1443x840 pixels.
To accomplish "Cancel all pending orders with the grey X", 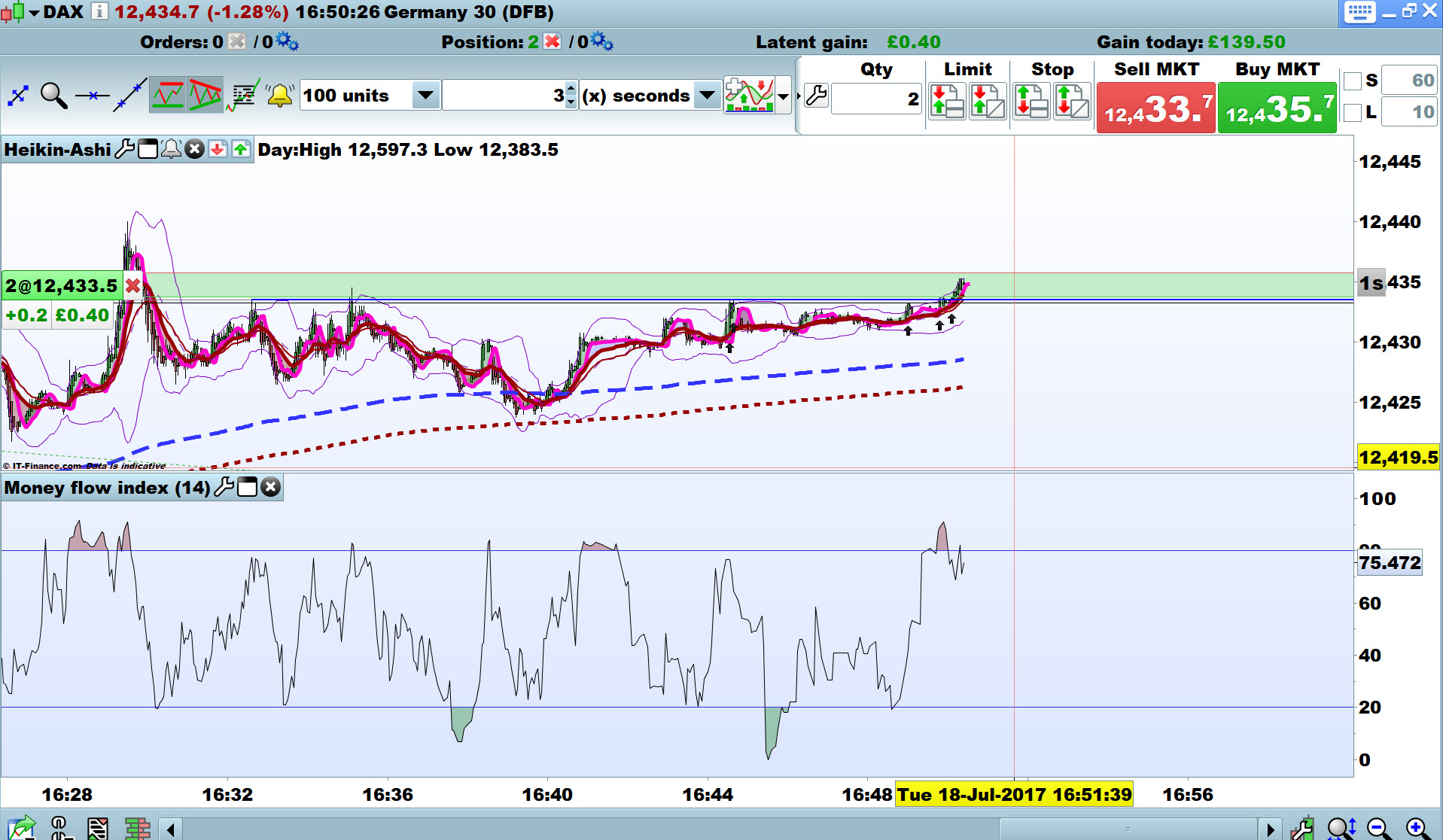I will pyautogui.click(x=236, y=41).
